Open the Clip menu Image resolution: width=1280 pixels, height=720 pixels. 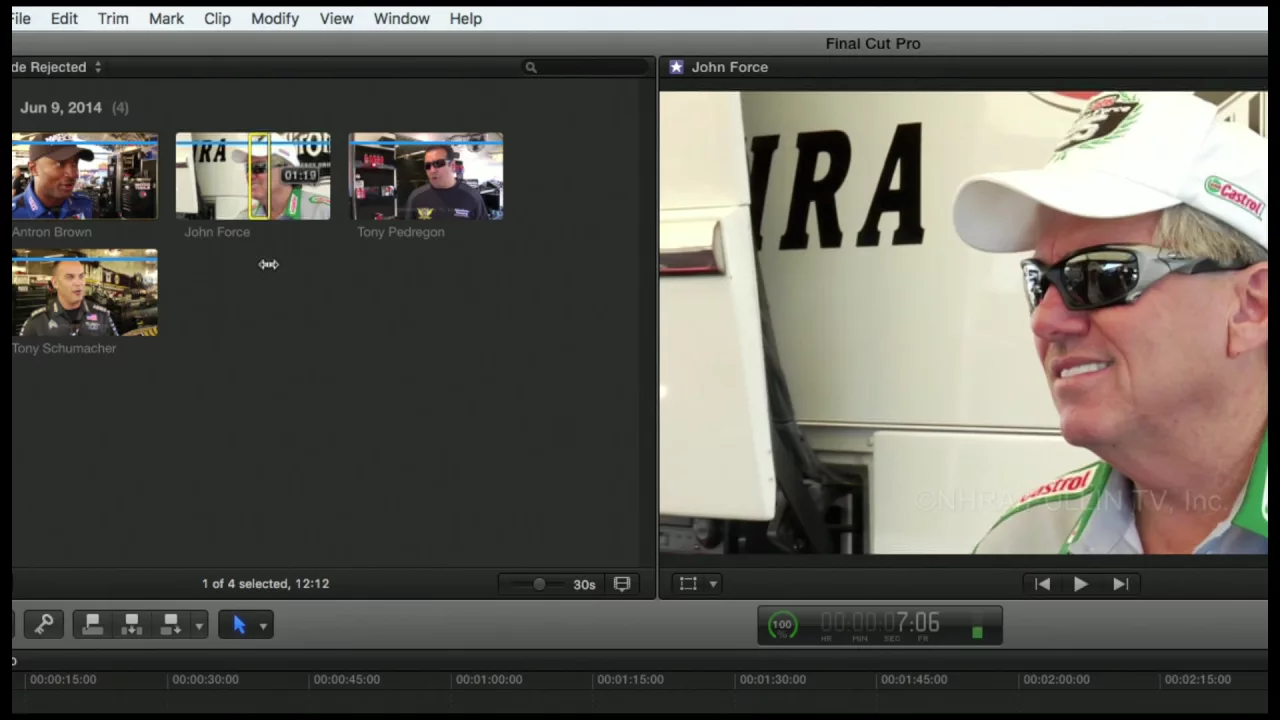pyautogui.click(x=217, y=19)
